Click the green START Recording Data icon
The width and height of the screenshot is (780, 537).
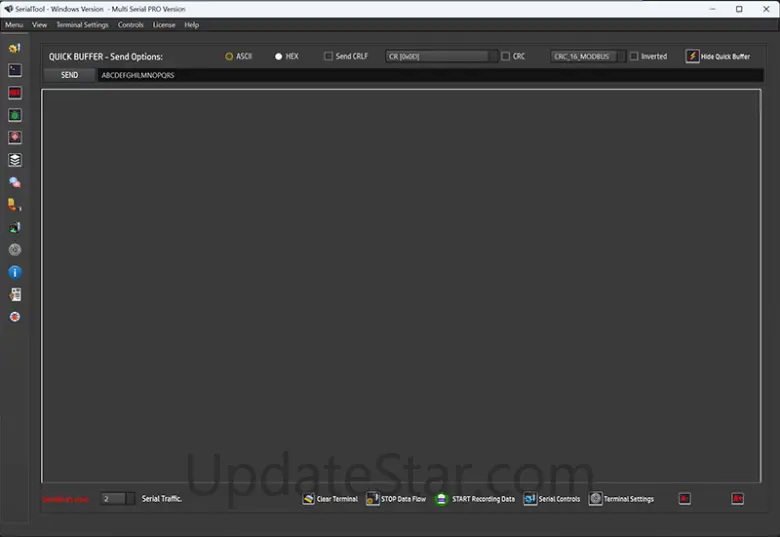(441, 499)
